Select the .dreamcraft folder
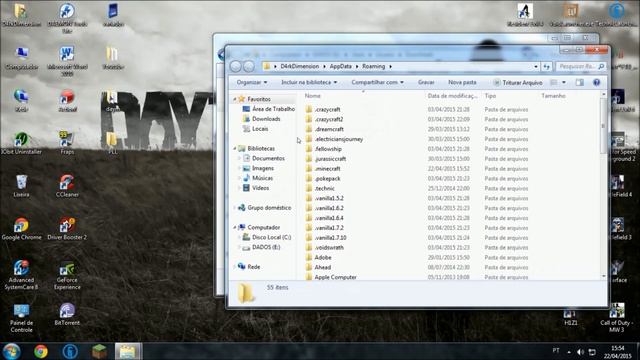This screenshot has height=360, width=640. click(329, 129)
